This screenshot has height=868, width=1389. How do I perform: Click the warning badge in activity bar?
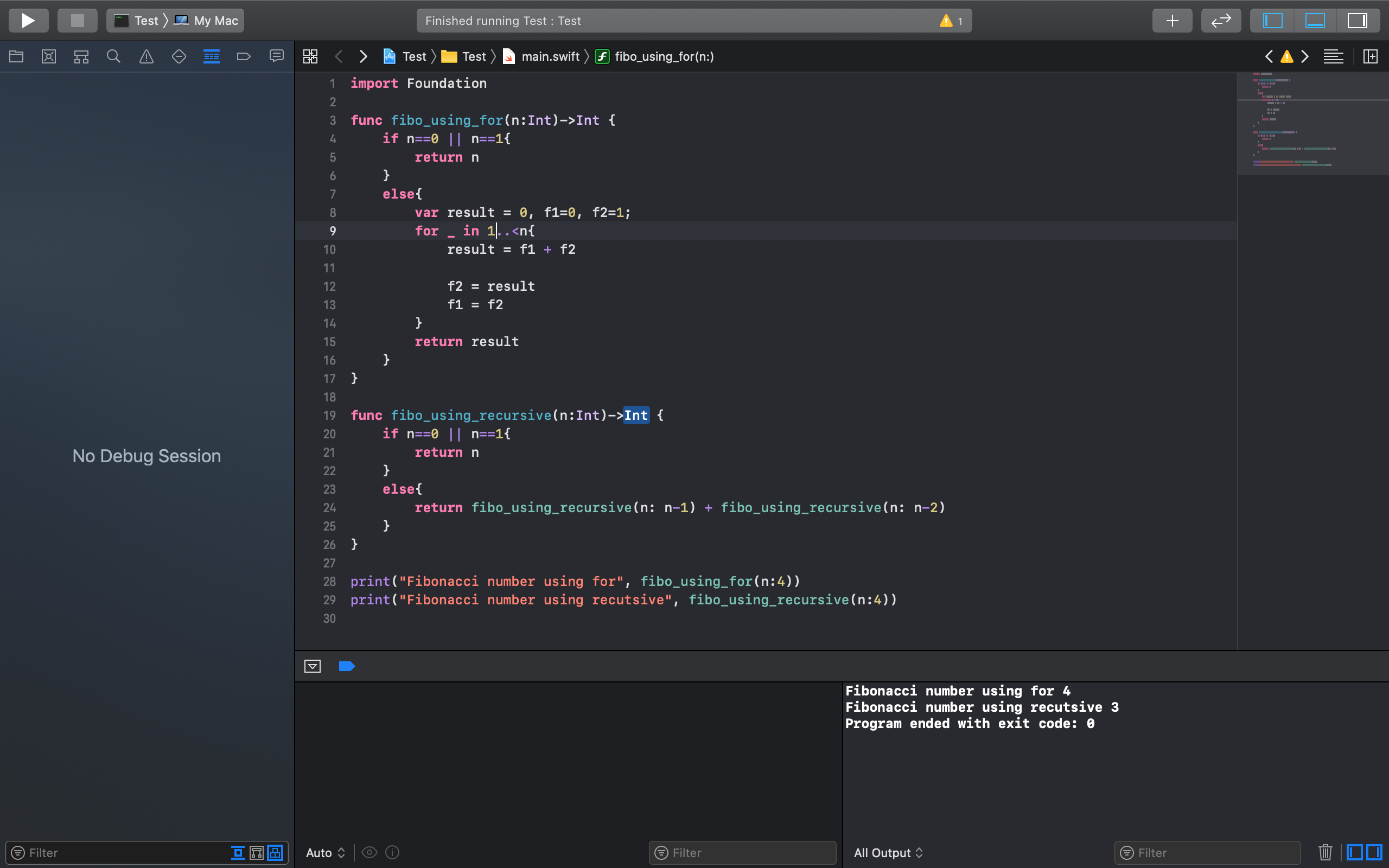coord(951,21)
